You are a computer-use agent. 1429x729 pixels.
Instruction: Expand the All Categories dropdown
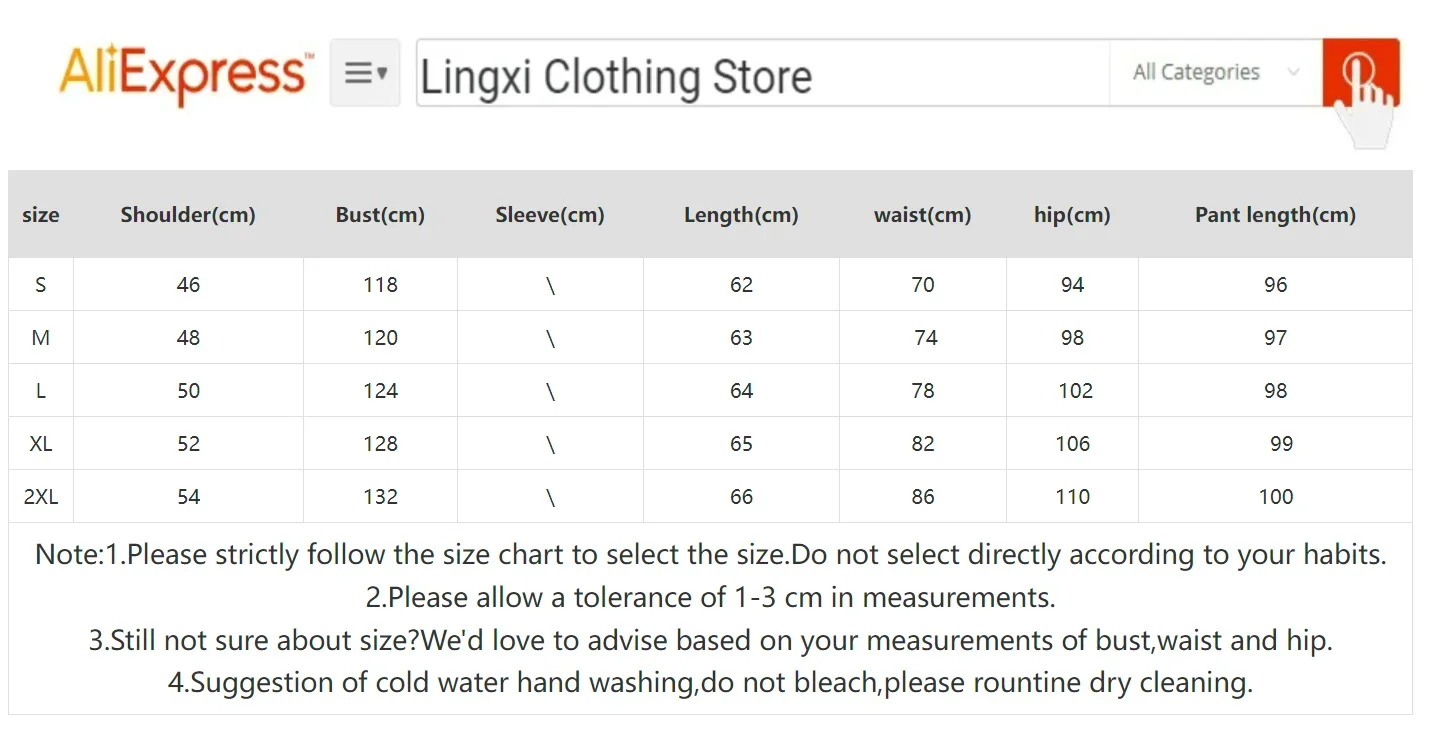coord(1215,72)
